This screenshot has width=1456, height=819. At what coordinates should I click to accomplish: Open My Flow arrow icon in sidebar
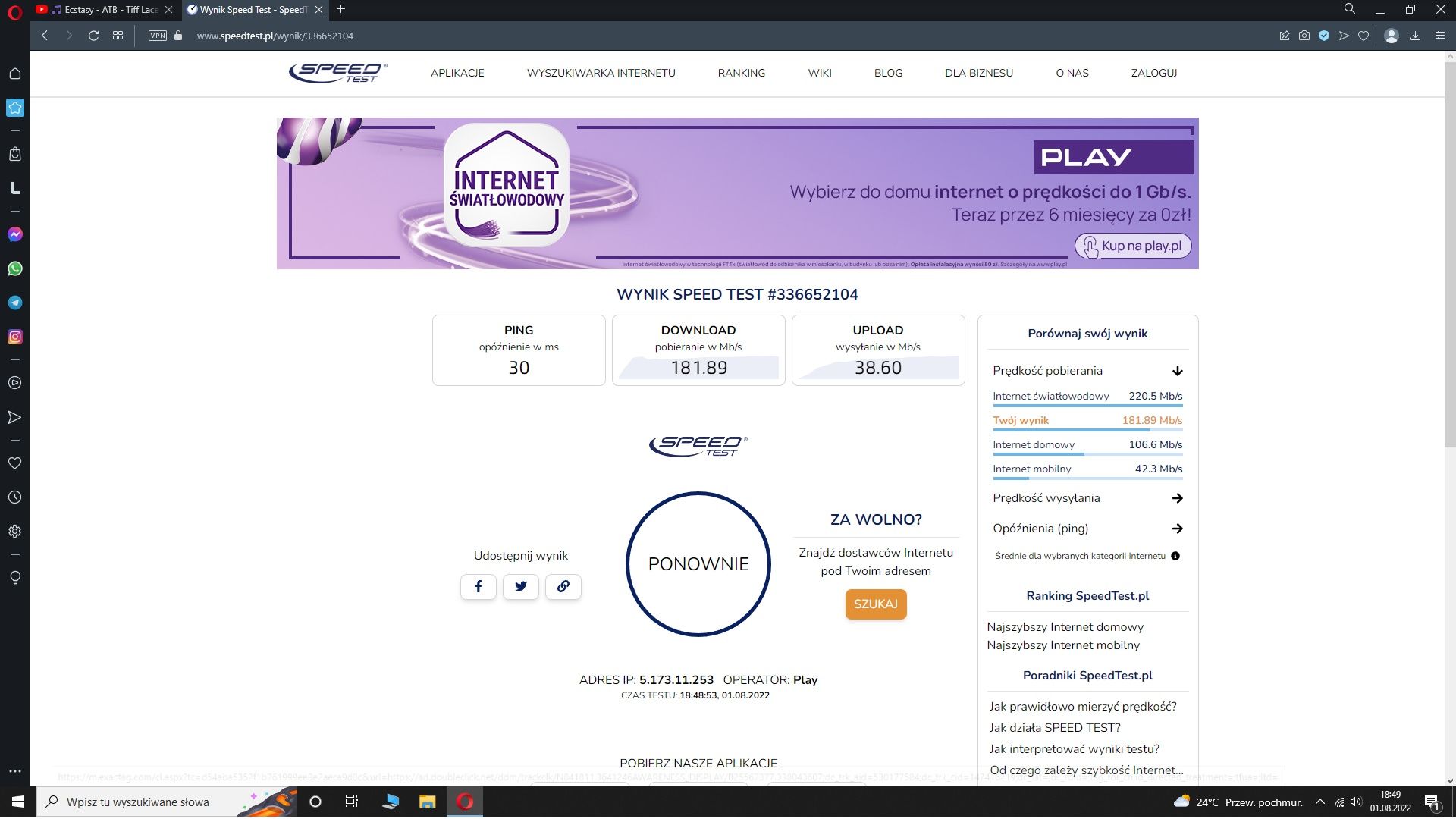(x=14, y=417)
